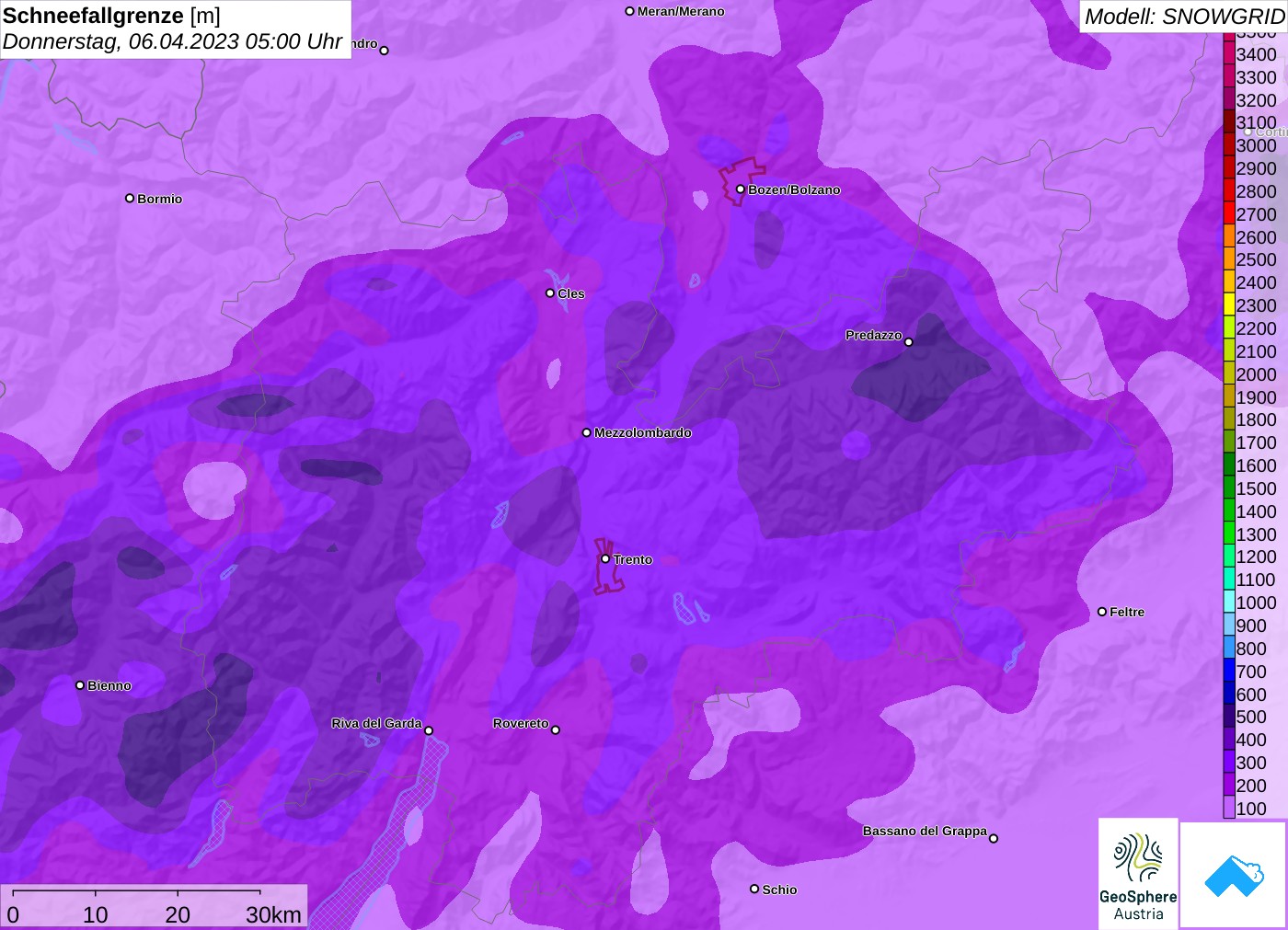Click the 3400 legend value

pyautogui.click(x=1256, y=54)
